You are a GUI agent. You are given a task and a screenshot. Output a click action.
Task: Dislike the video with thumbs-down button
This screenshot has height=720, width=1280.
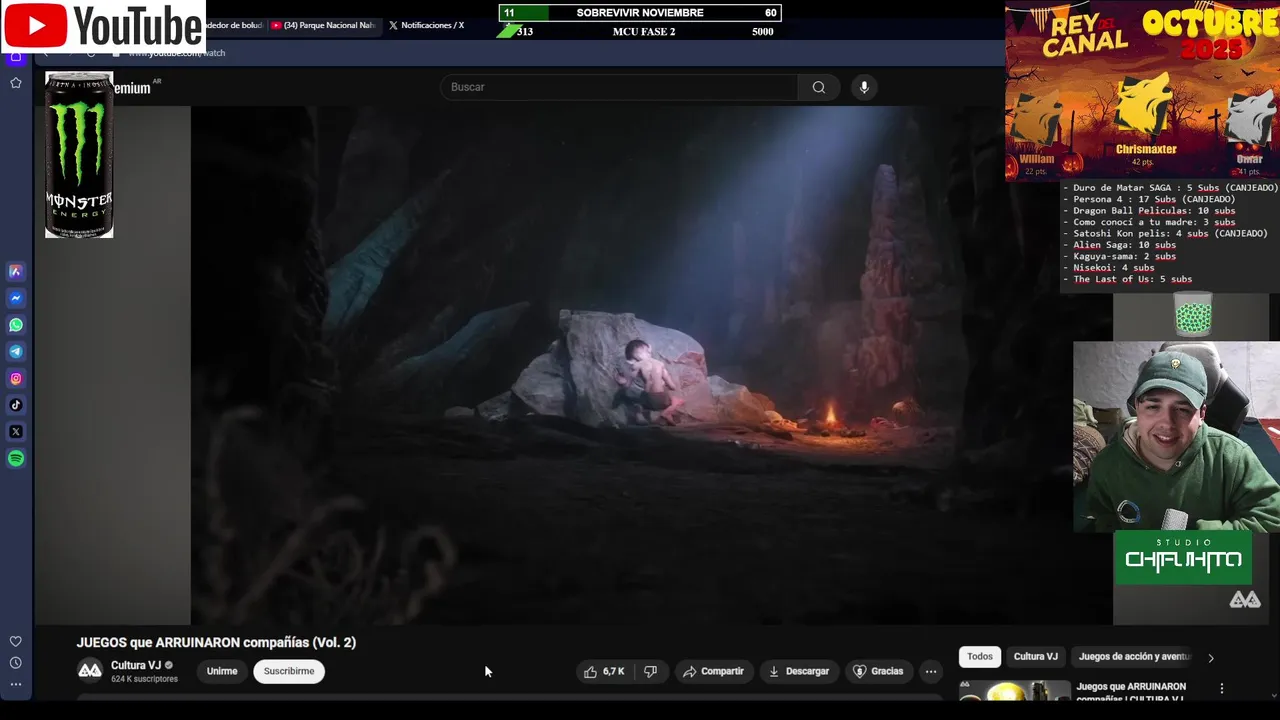(650, 671)
